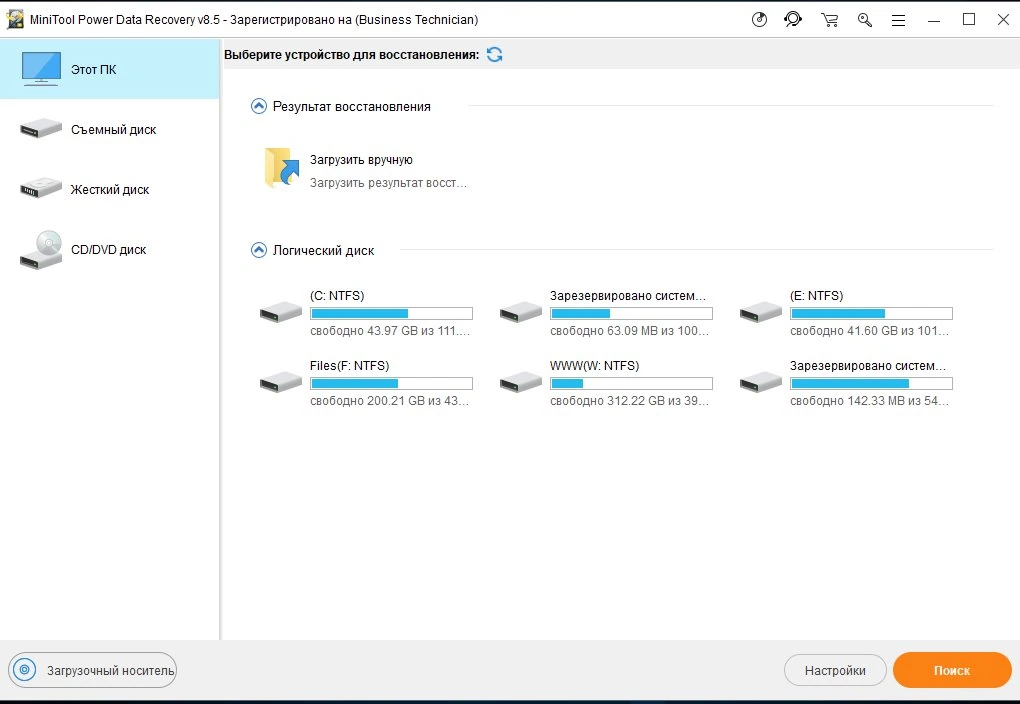Select the drive icon with 63.09 MB free
Viewport: 1020px width, 704px height.
coord(520,312)
